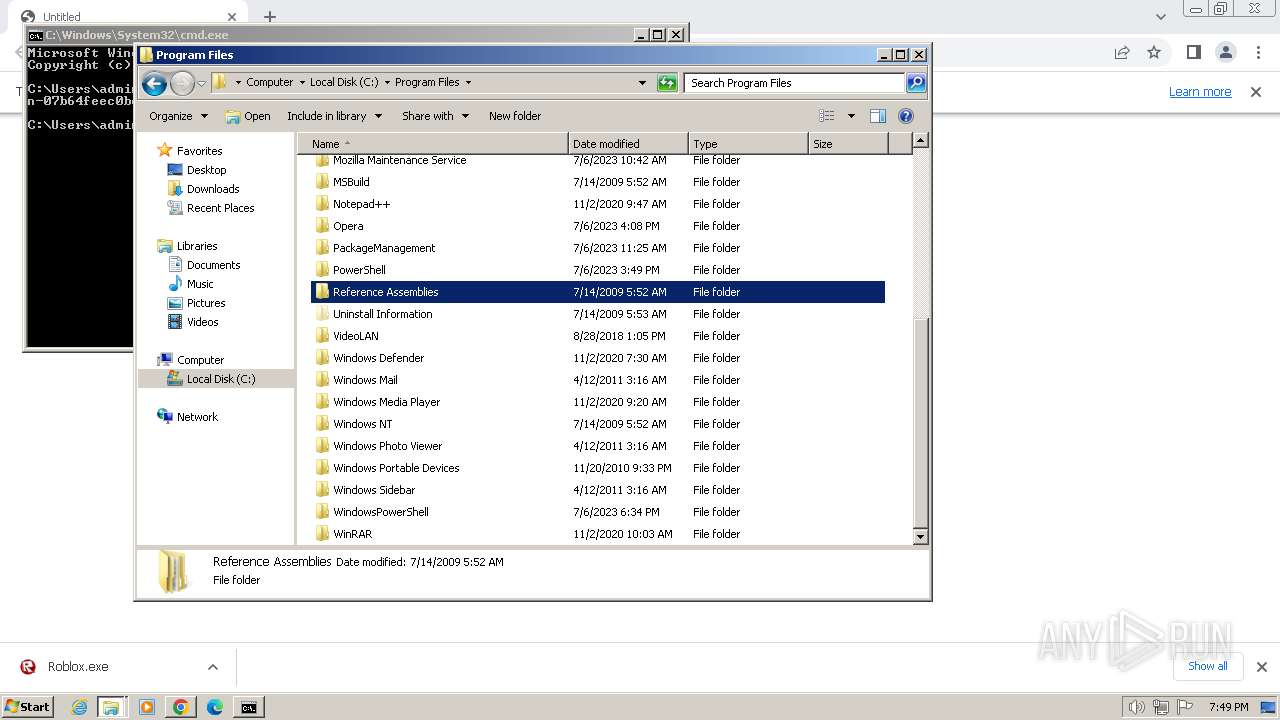Viewport: 1280px width, 720px height.
Task: Show the preview pane icon
Action: click(x=878, y=116)
